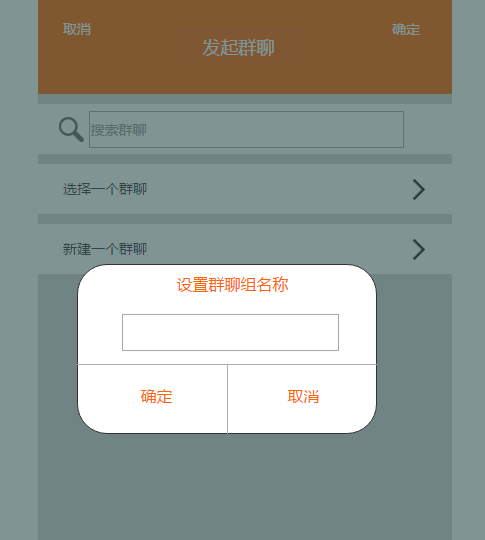Click blank dialog area beside the name field
This screenshot has width=485, height=540.
coord(100,332)
